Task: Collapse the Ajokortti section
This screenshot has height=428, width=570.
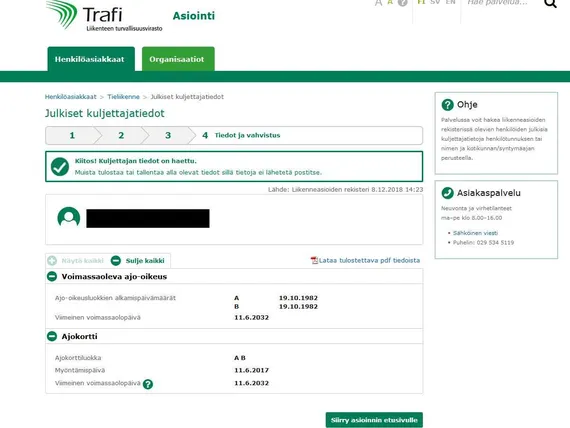Action: (52, 336)
